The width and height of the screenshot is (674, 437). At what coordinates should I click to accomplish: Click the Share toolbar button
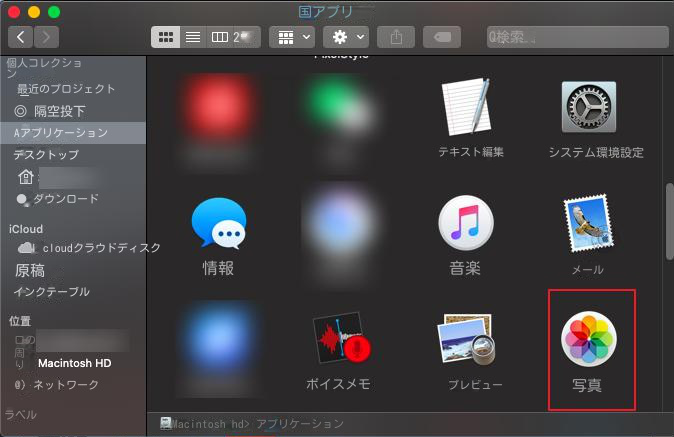coord(396,37)
